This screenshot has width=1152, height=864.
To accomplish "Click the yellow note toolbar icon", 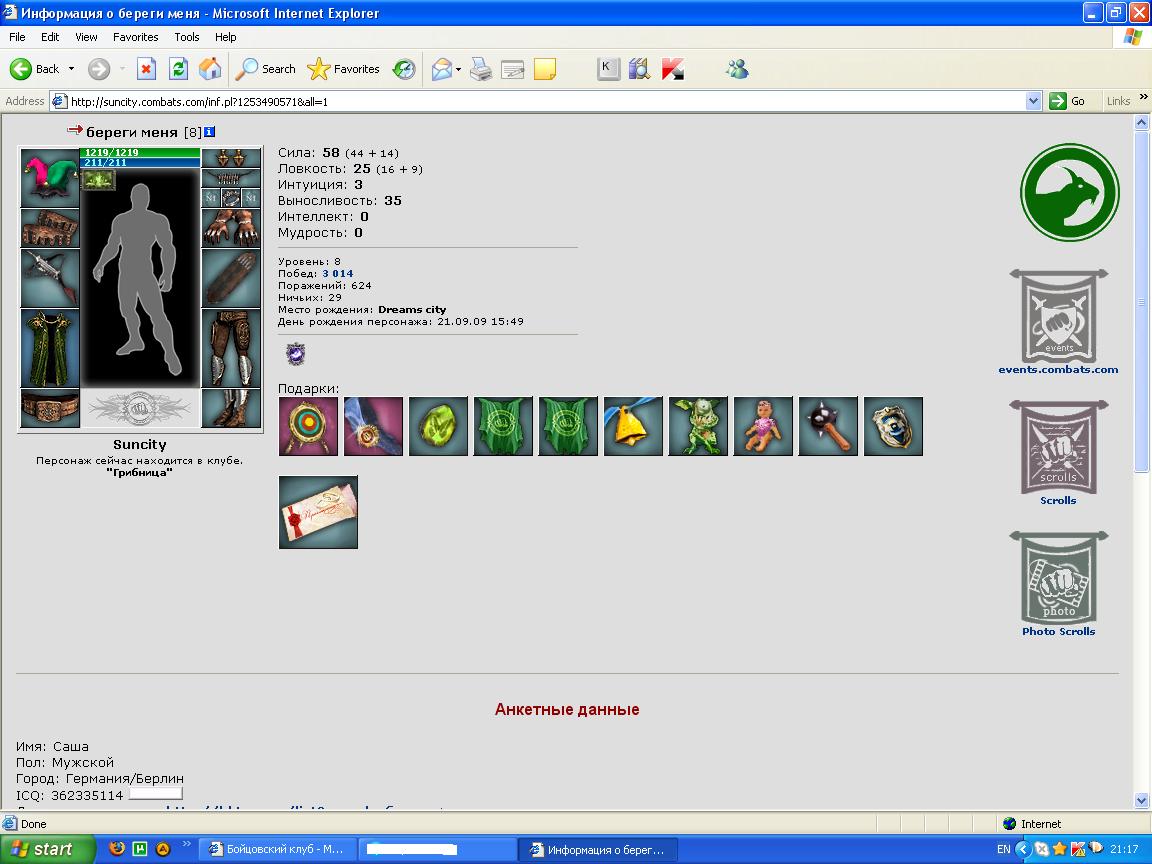I will [544, 69].
